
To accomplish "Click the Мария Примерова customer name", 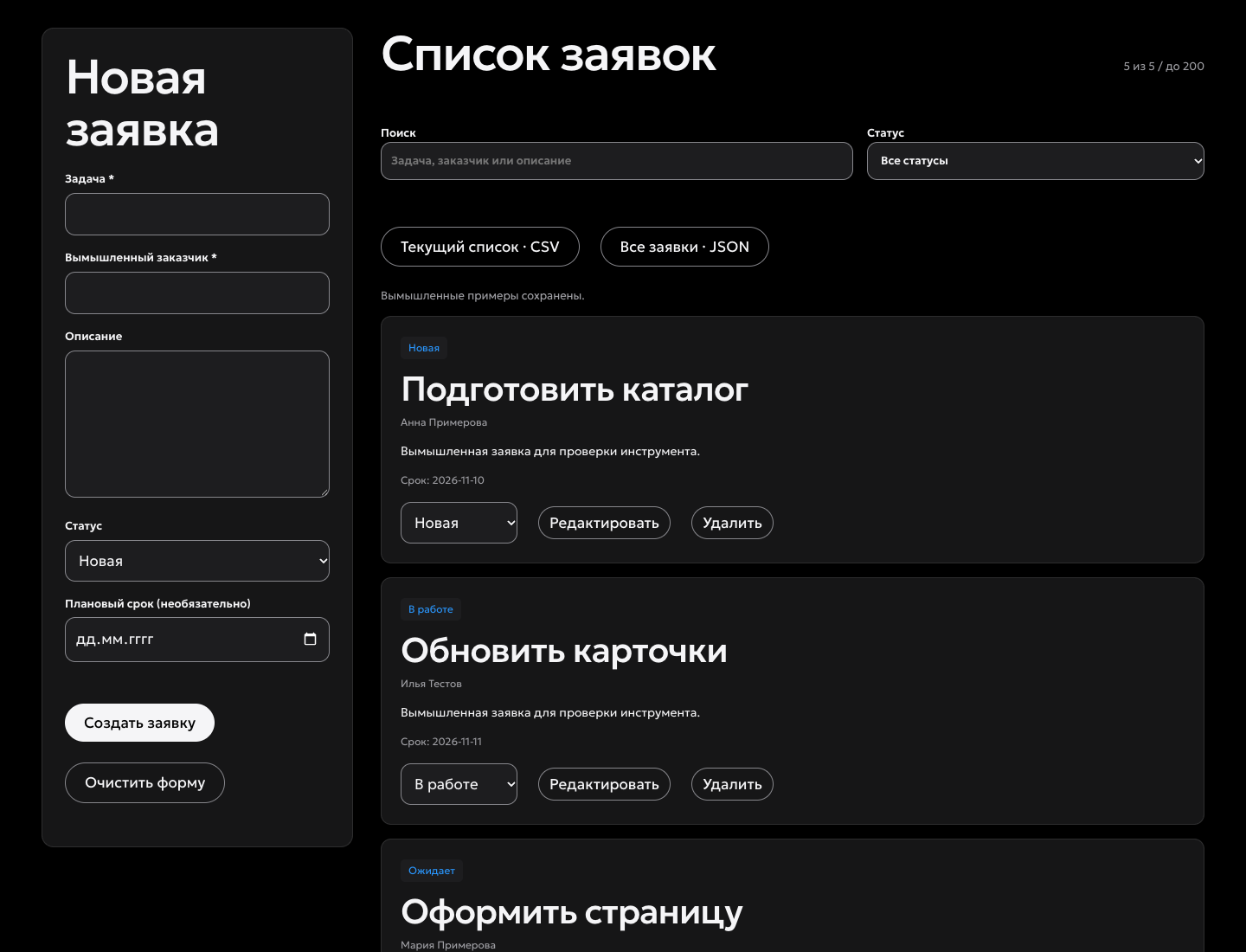I will (448, 945).
